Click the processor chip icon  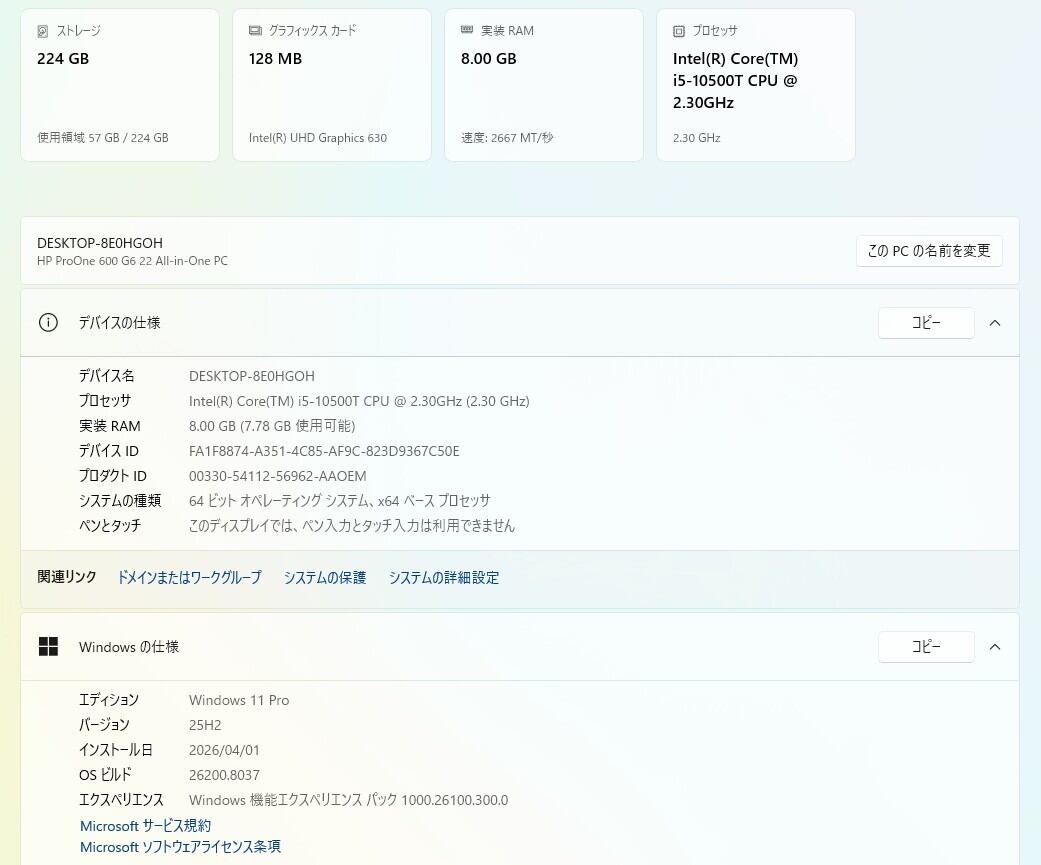click(679, 31)
